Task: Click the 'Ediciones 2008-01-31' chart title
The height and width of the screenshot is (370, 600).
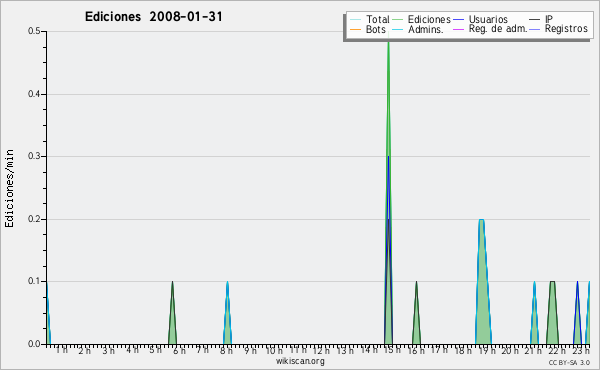Action: [153, 17]
